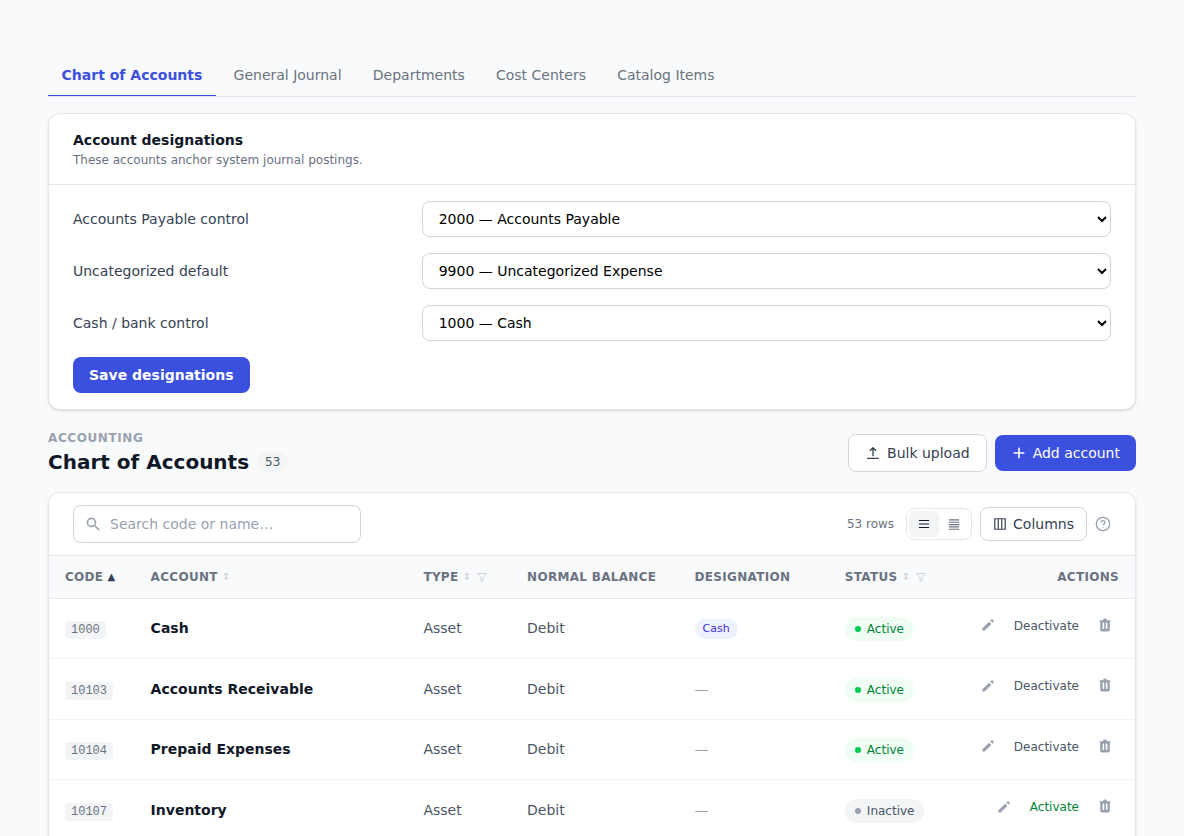Screen dimensions: 1184x836
Task: Deactivate the Accounts Receivable account
Action: [x=1046, y=686]
